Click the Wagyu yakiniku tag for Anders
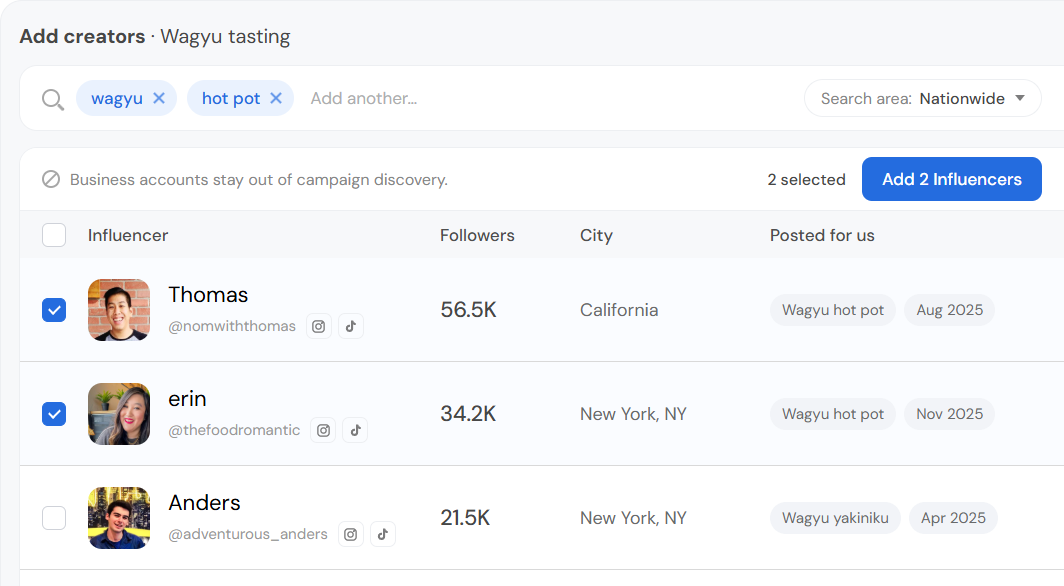 pyautogui.click(x=835, y=518)
